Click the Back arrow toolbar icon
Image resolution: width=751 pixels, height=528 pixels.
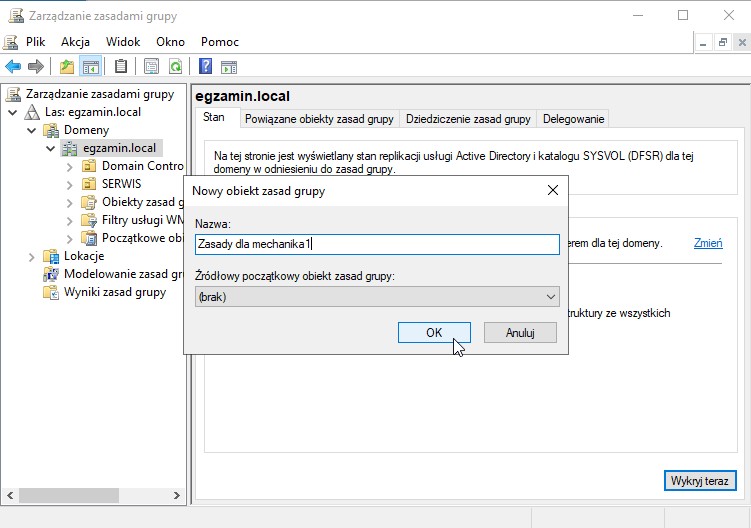13,67
